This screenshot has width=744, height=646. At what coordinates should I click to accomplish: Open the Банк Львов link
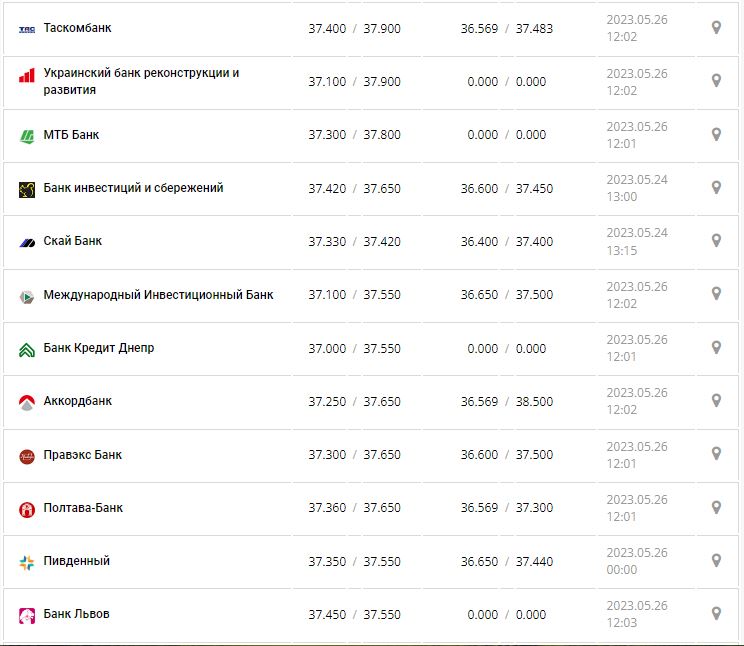pyautogui.click(x=77, y=614)
